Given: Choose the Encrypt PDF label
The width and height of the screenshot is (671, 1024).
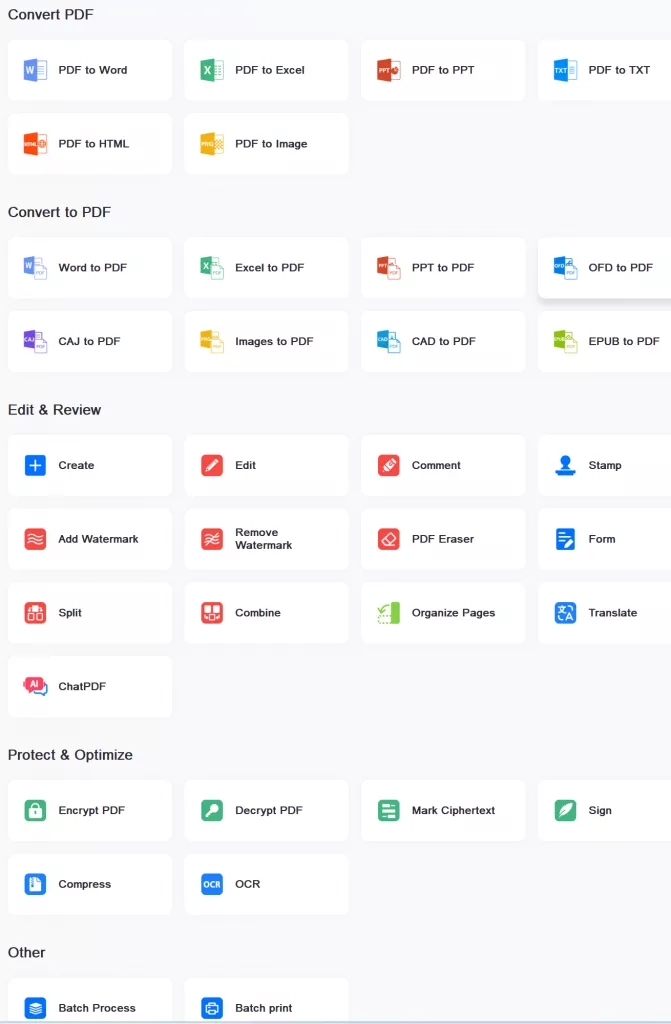Looking at the screenshot, I should pos(91,810).
